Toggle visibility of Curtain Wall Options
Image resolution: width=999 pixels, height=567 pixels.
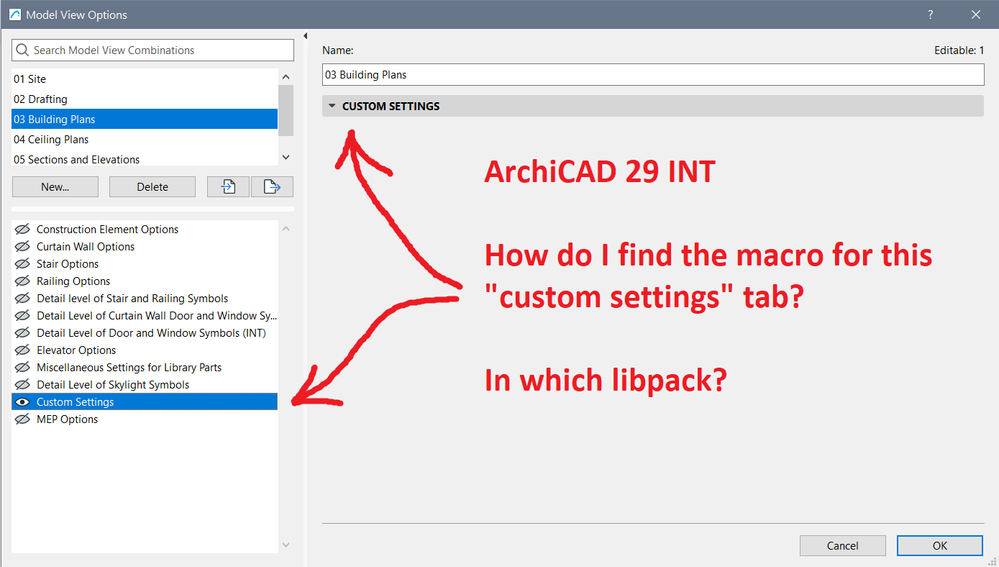[22, 246]
